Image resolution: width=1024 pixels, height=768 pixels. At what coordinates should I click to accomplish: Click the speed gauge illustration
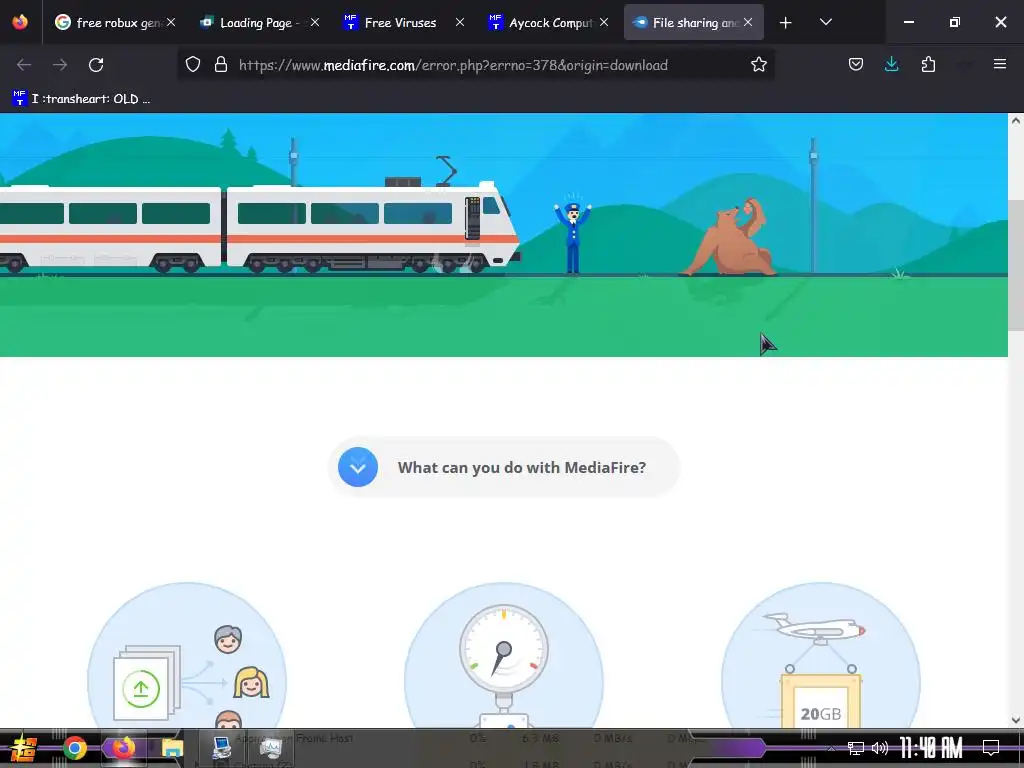click(x=504, y=656)
